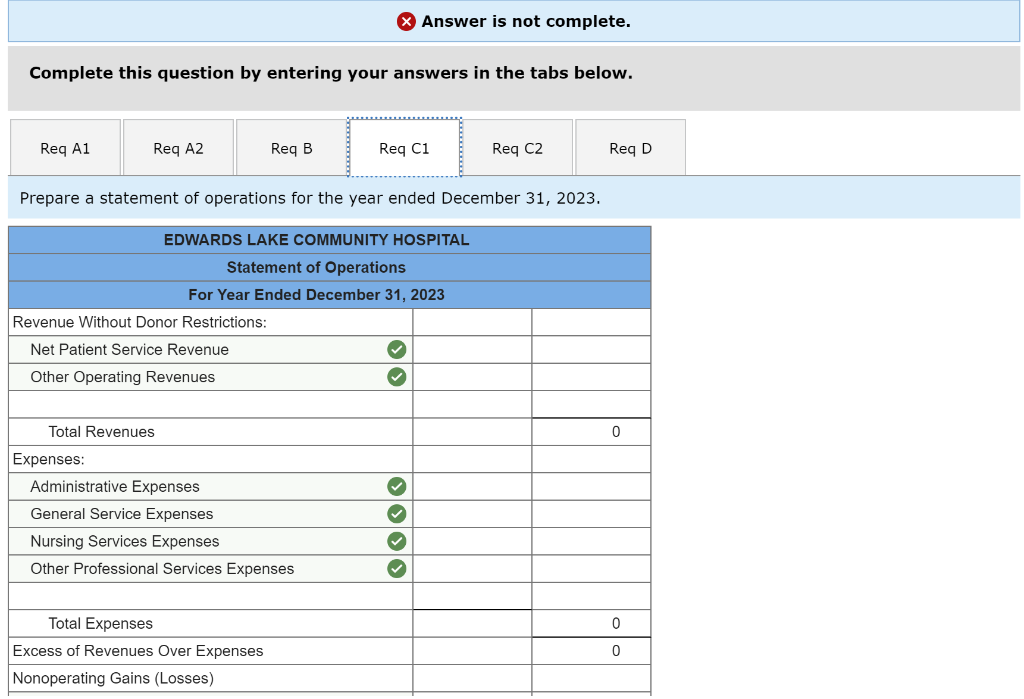Click second amount field for Net Patient Service Revenue
Viewport: 1024px width, 699px height.
(591, 350)
